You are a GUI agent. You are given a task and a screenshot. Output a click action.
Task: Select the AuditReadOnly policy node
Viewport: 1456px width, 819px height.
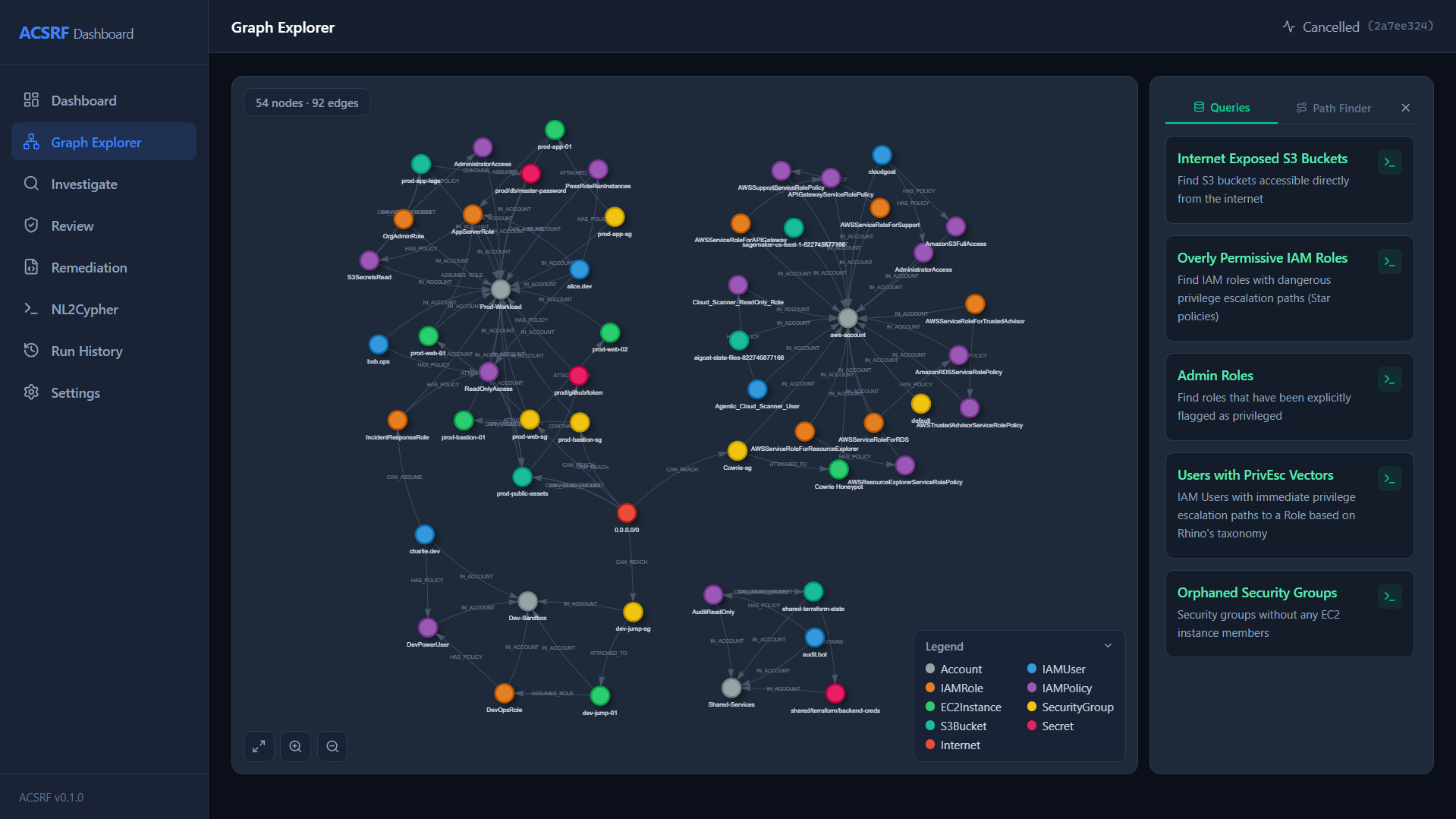713,595
